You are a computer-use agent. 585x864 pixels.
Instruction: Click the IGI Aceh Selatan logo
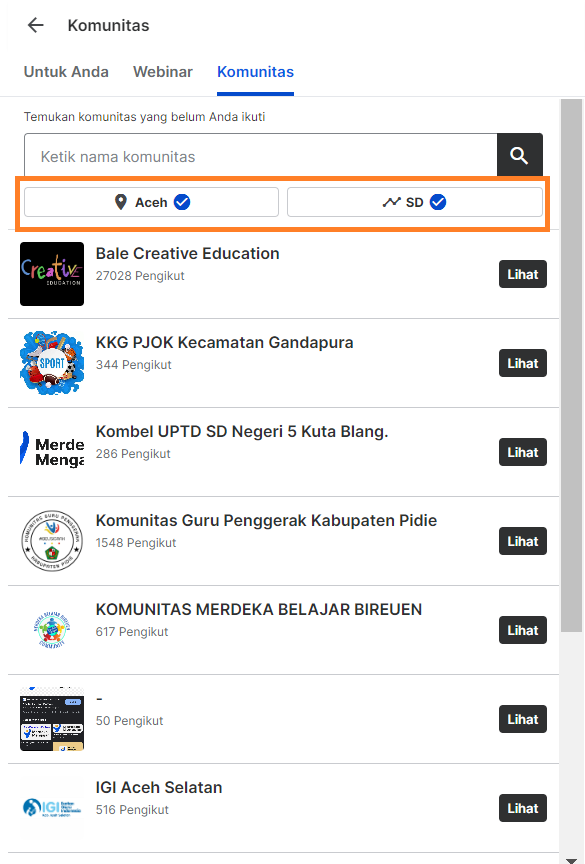52,808
